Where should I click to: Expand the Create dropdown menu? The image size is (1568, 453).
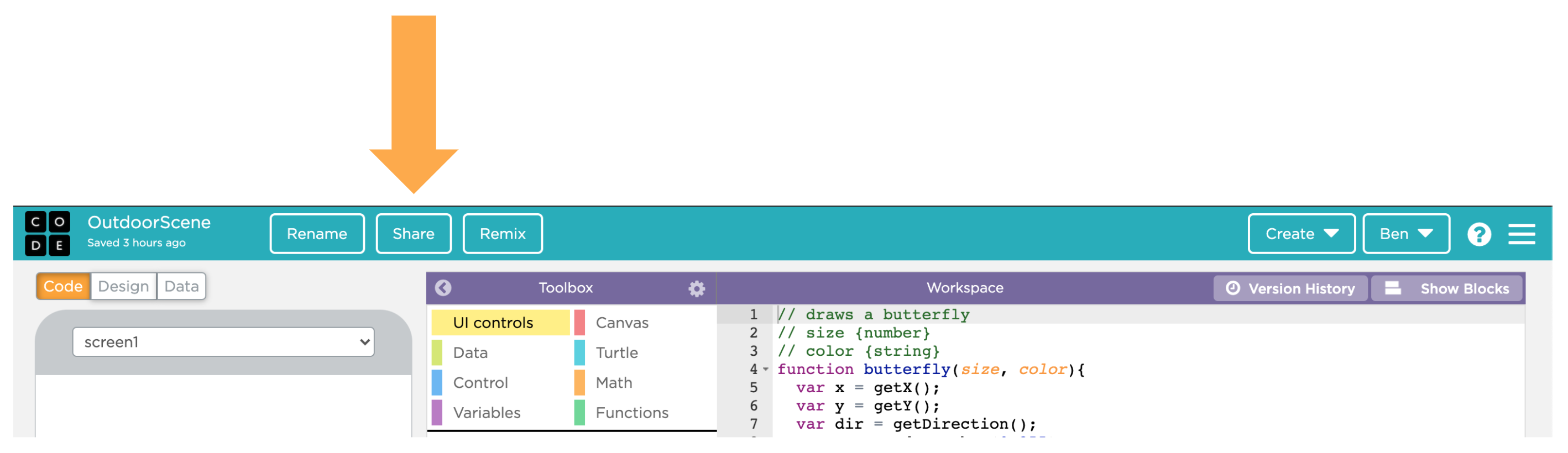(1301, 234)
